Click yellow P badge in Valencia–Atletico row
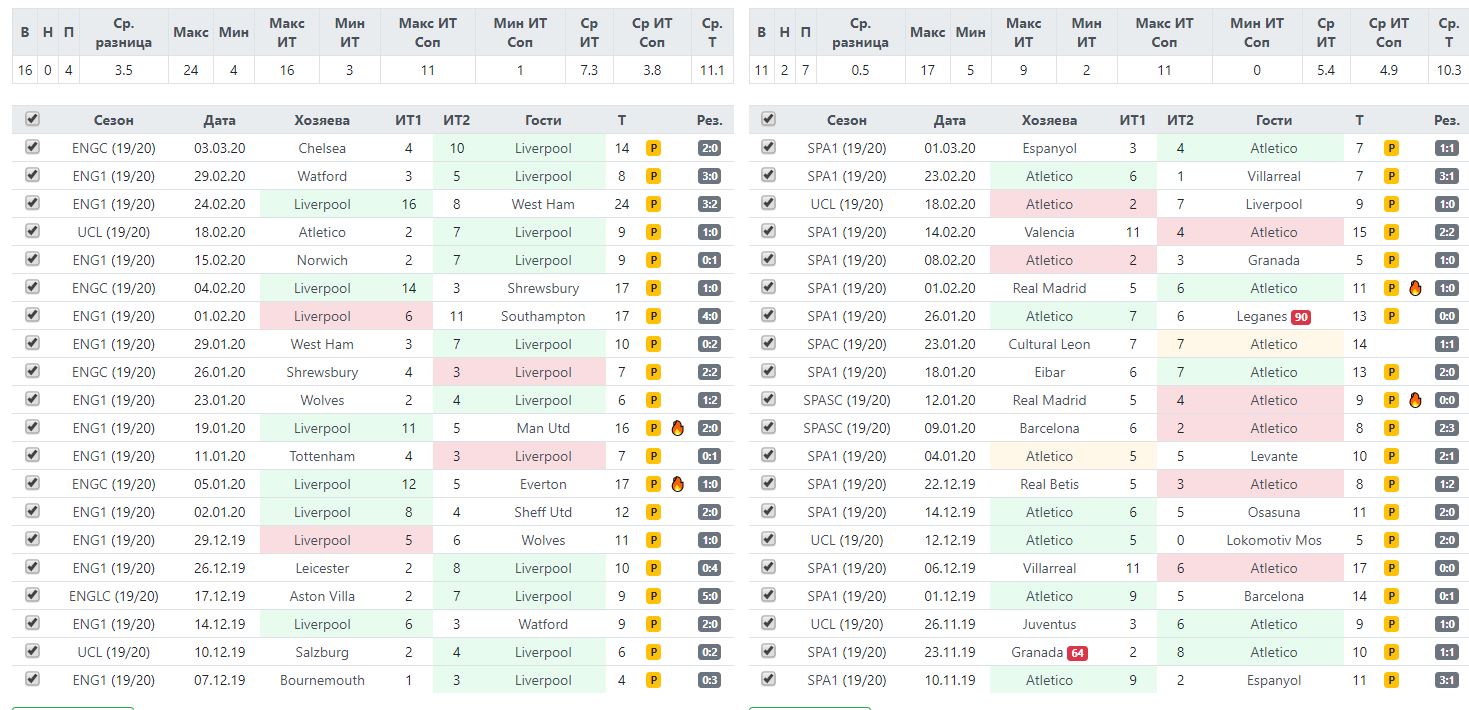The height and width of the screenshot is (710, 1469). [1390, 232]
